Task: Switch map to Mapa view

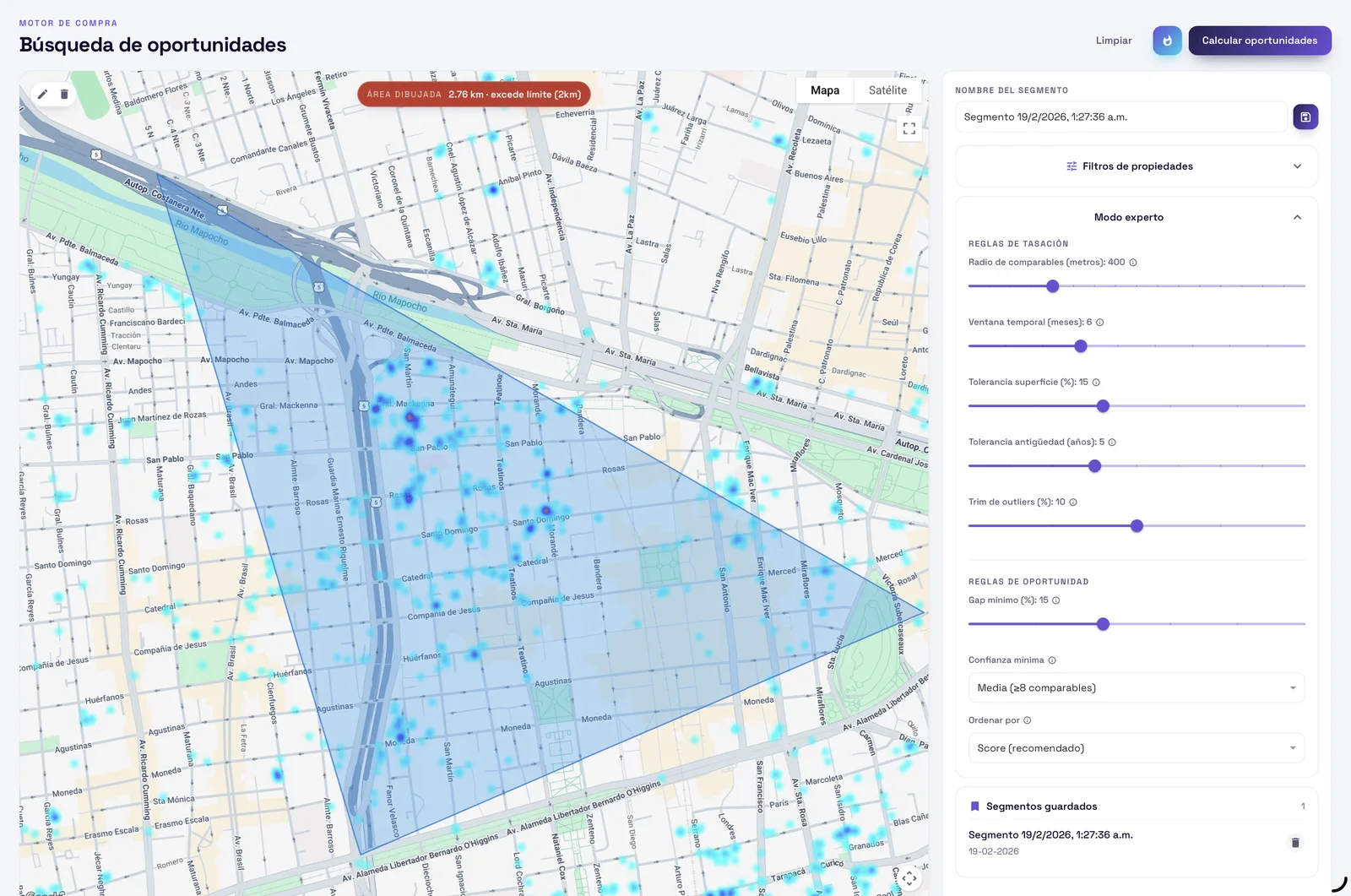Action: point(825,90)
